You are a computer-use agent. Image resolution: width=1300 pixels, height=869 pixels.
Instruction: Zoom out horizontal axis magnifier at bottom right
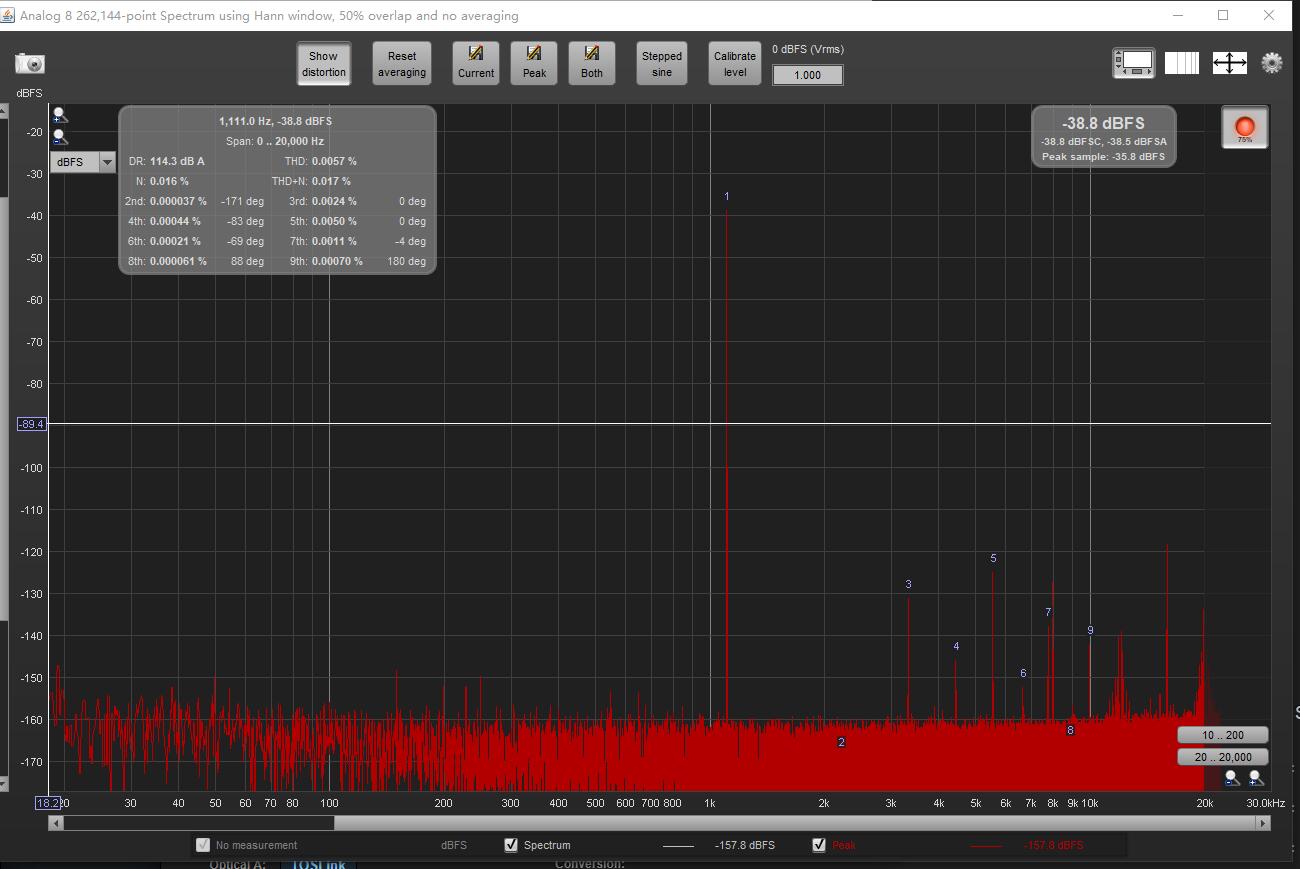click(x=1232, y=778)
